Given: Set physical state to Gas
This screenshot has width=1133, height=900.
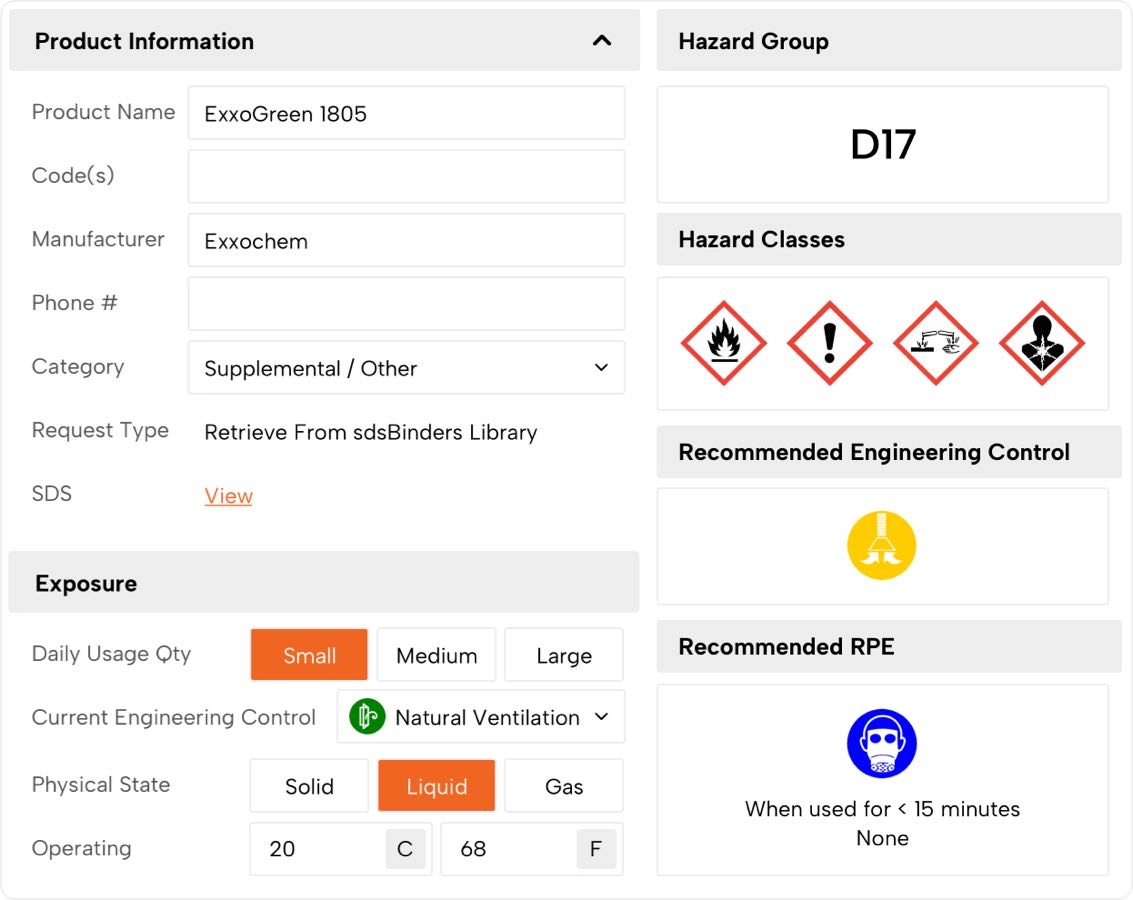Looking at the screenshot, I should [564, 785].
